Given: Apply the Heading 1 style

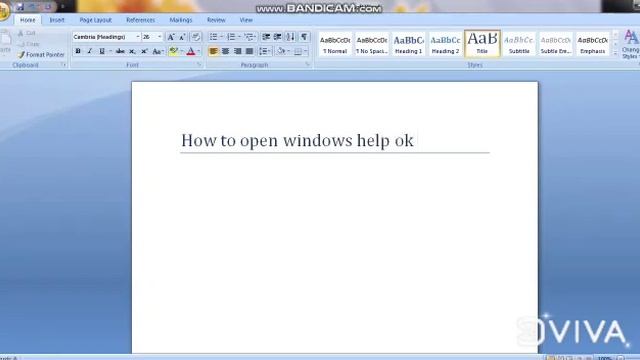Looking at the screenshot, I should (x=409, y=44).
